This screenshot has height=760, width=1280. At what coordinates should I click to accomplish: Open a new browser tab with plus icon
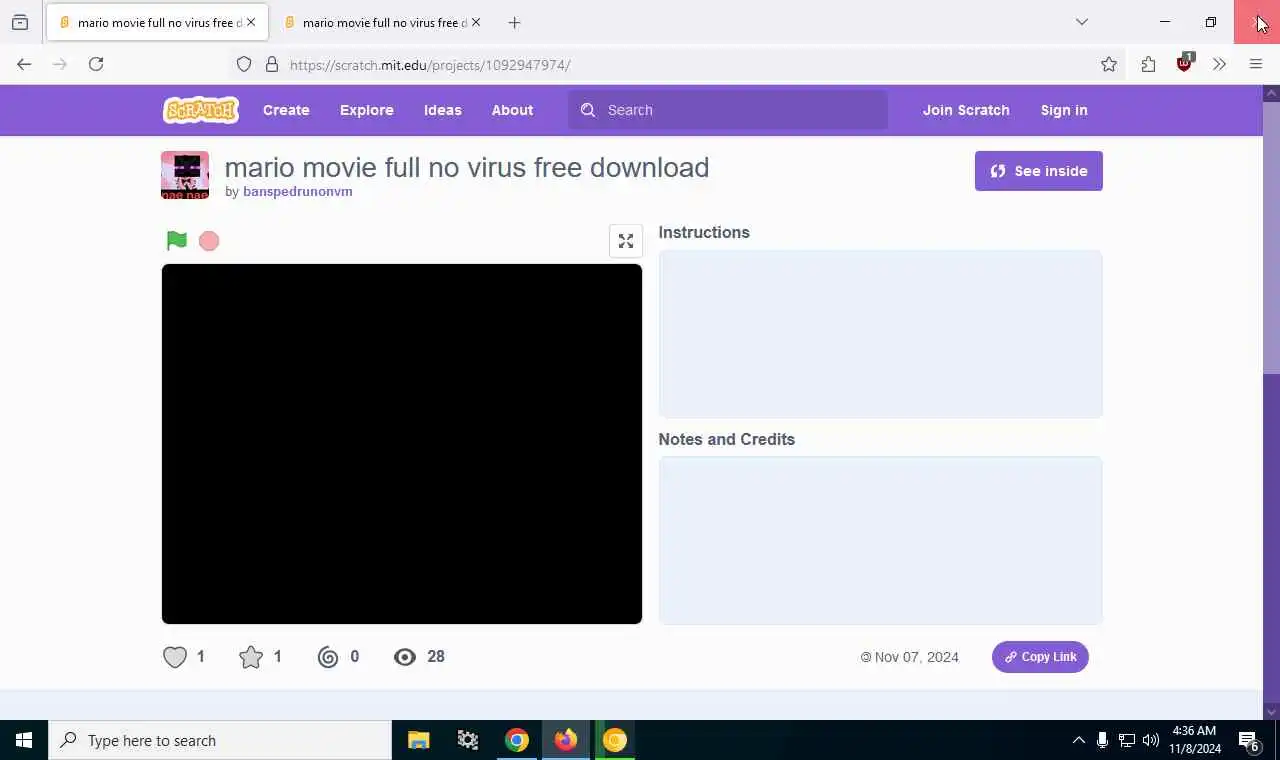[x=514, y=22]
